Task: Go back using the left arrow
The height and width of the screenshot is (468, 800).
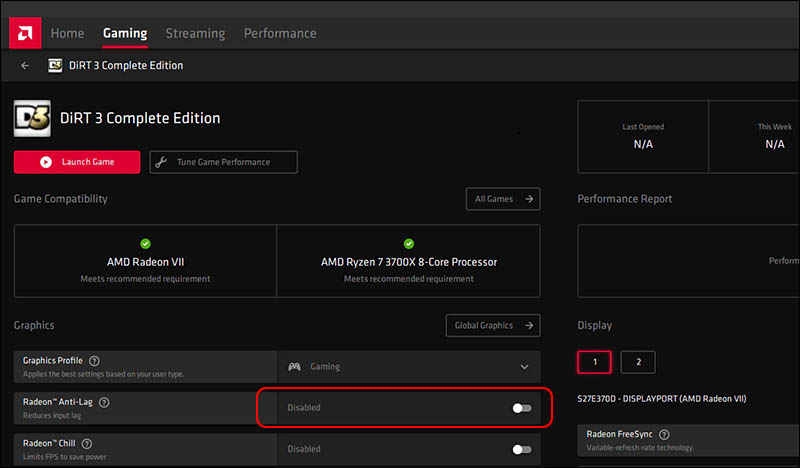Action: tap(25, 65)
